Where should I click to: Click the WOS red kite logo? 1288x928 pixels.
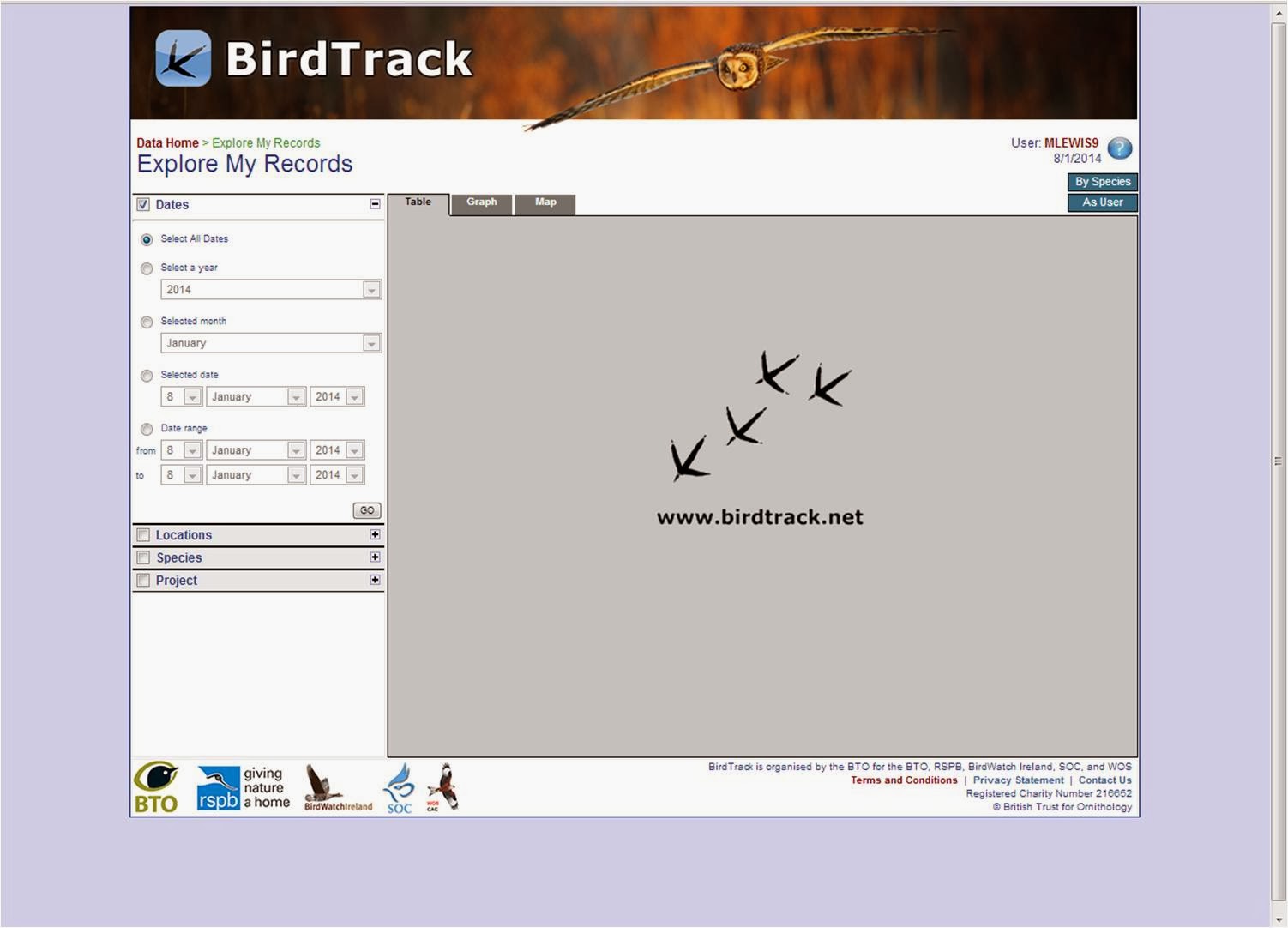click(x=442, y=787)
